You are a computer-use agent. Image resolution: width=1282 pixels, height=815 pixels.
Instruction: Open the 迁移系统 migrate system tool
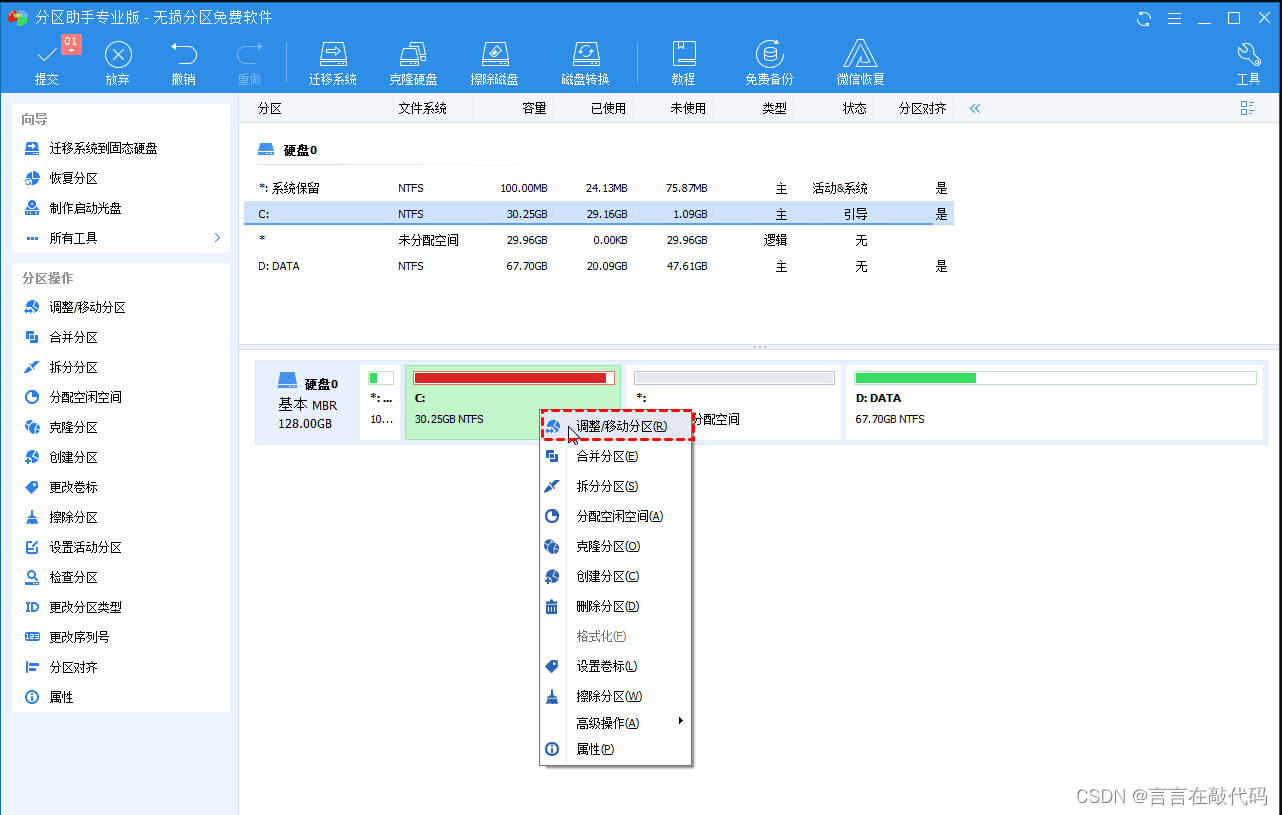(x=333, y=62)
